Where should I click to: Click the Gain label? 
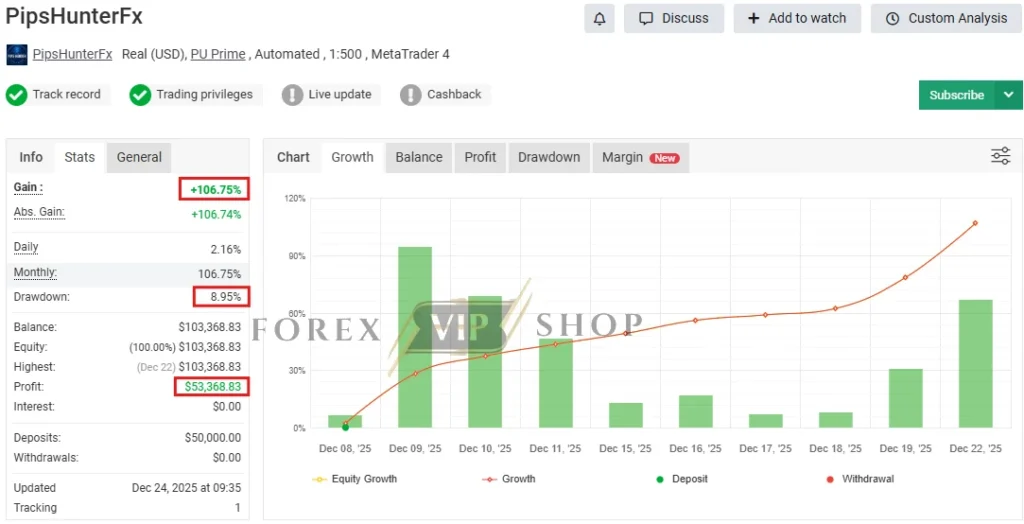coord(28,188)
